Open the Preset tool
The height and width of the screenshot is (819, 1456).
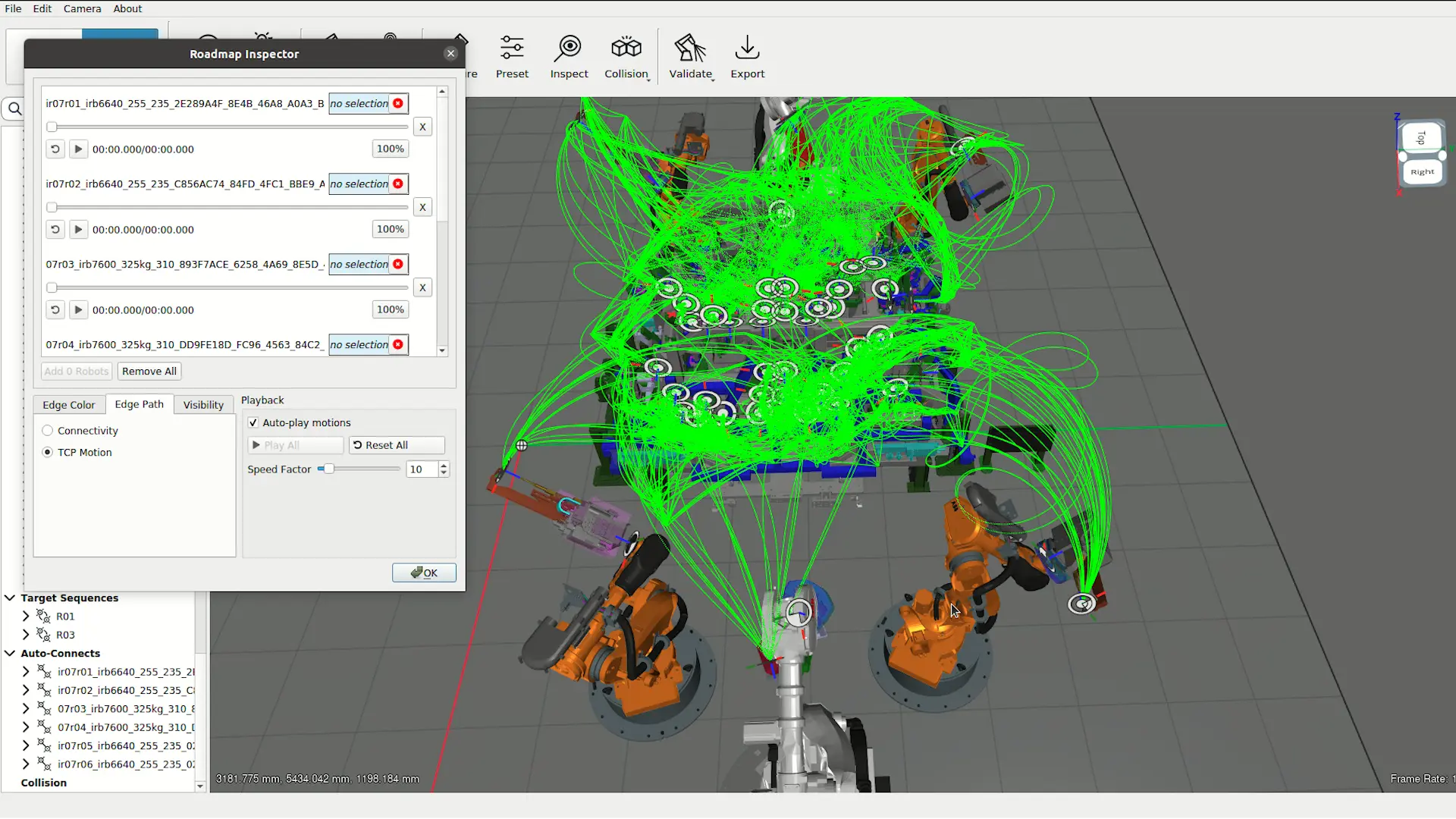[x=512, y=57]
